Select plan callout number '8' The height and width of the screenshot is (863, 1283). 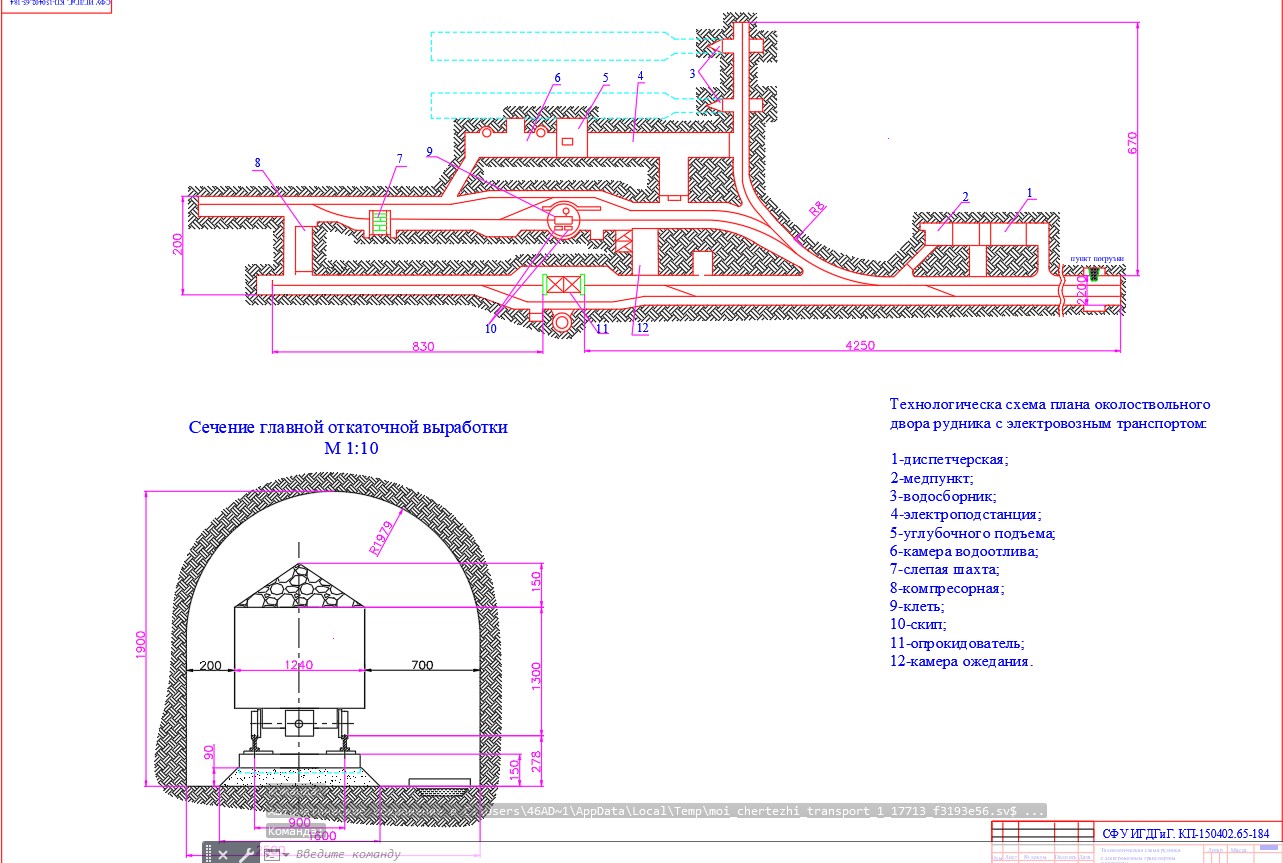click(x=257, y=161)
